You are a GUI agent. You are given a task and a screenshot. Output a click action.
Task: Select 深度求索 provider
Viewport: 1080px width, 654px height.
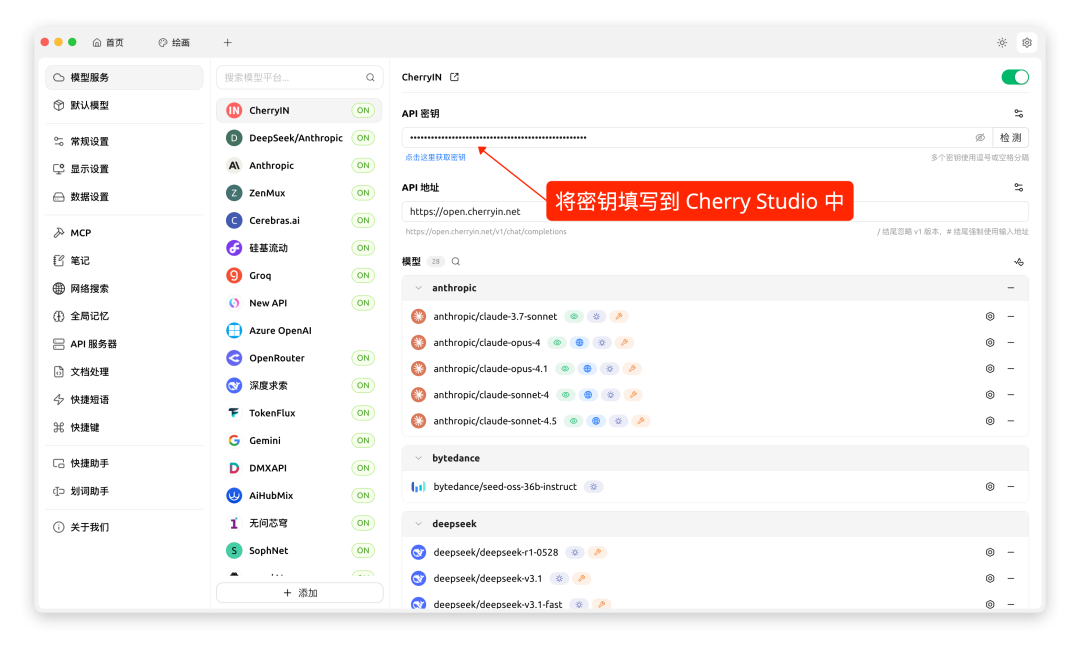(x=300, y=386)
